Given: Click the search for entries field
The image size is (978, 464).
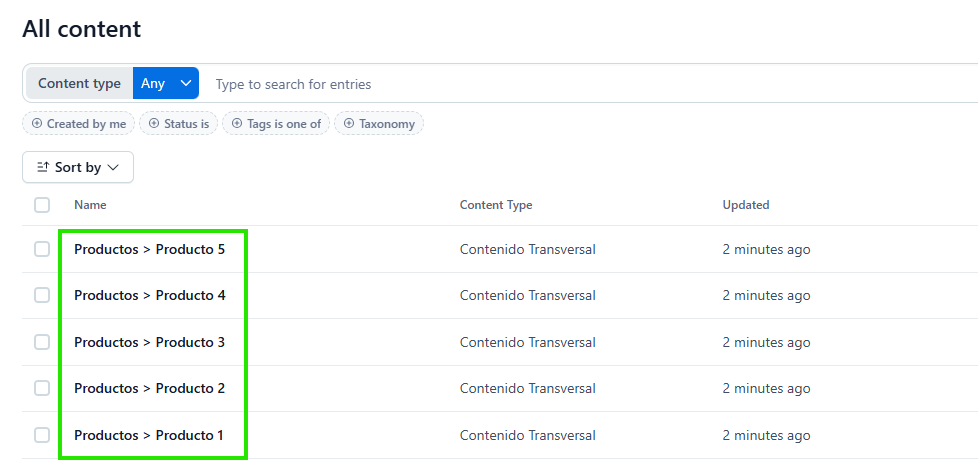Looking at the screenshot, I should (593, 84).
